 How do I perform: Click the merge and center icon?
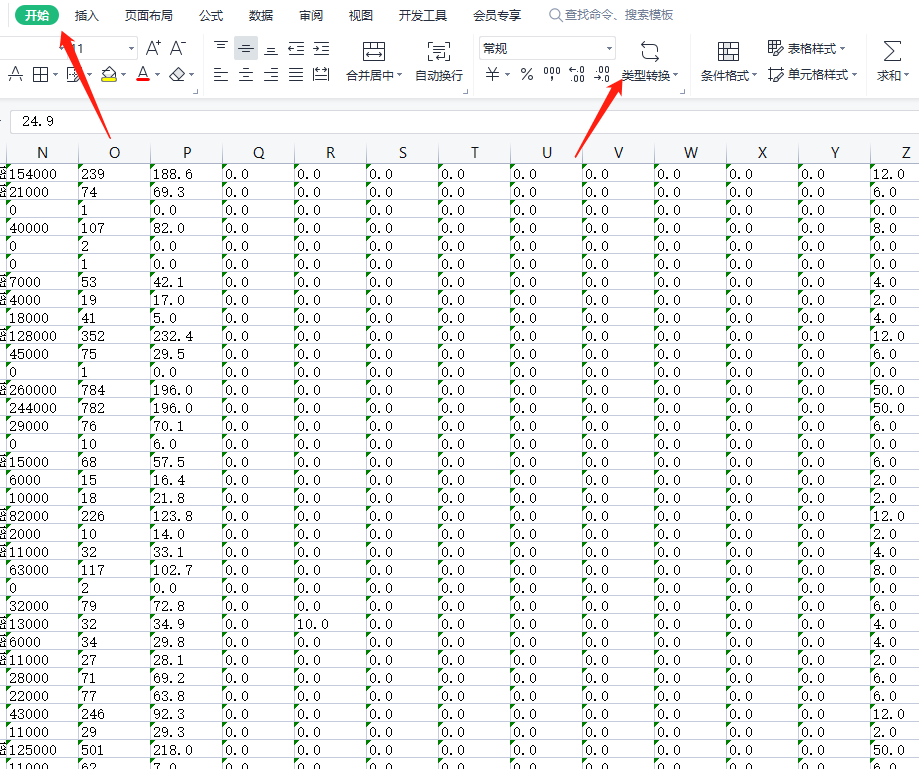point(374,52)
